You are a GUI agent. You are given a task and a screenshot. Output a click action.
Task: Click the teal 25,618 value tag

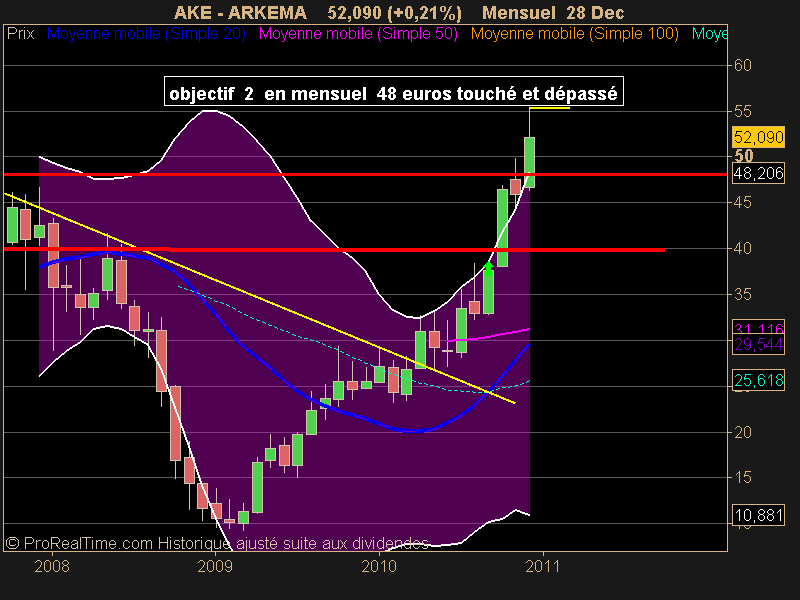758,380
